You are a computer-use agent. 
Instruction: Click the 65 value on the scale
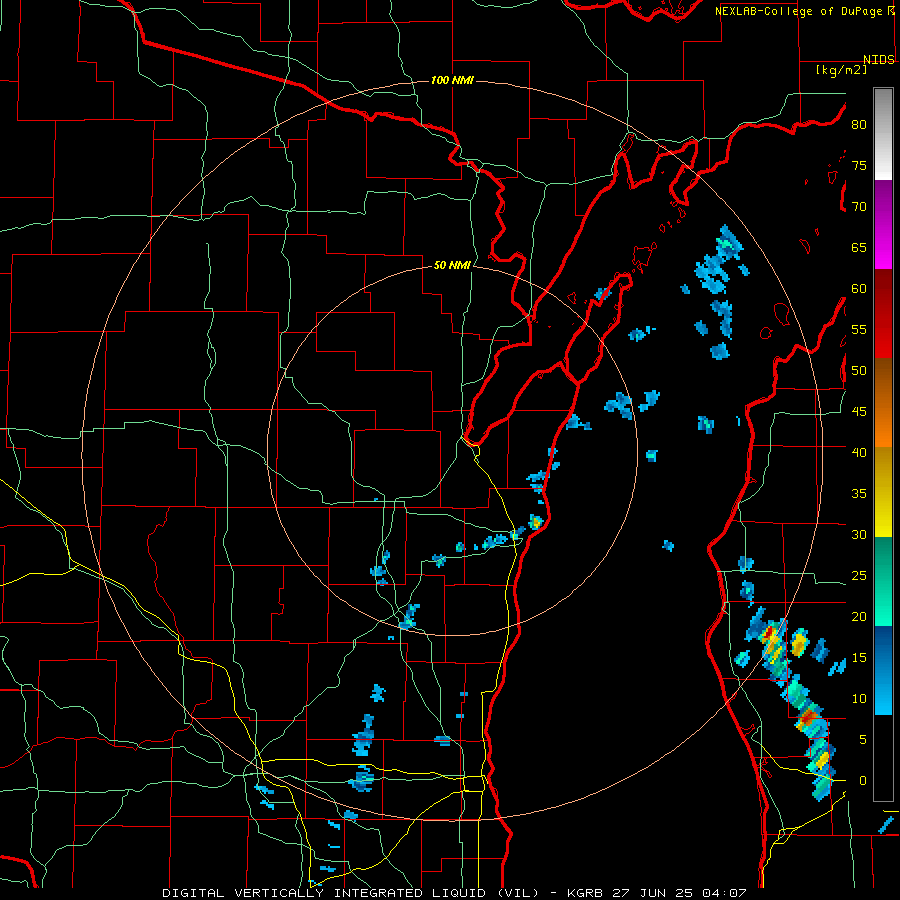coord(859,247)
